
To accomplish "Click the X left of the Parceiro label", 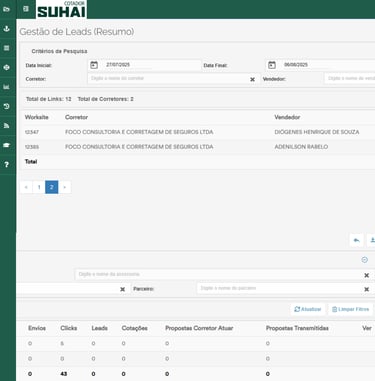I will click(x=122, y=289).
